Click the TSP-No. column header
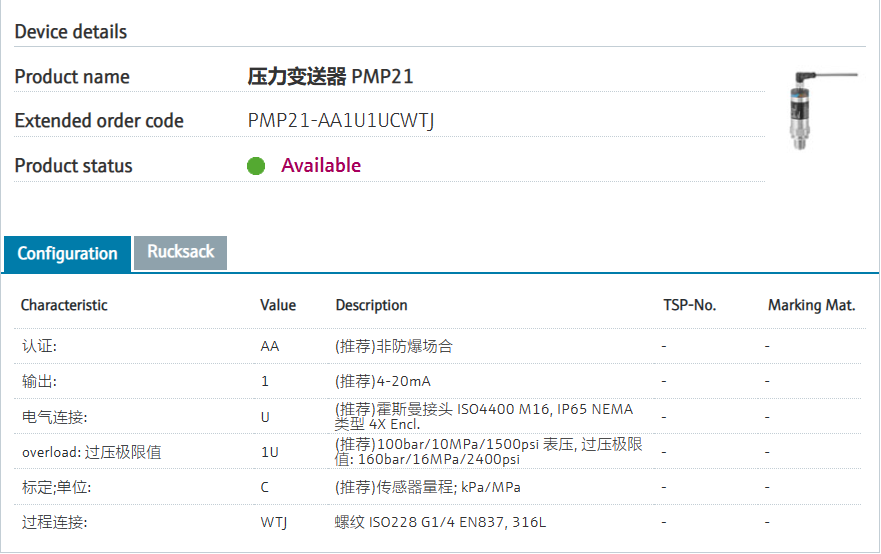881x554 pixels. point(690,305)
